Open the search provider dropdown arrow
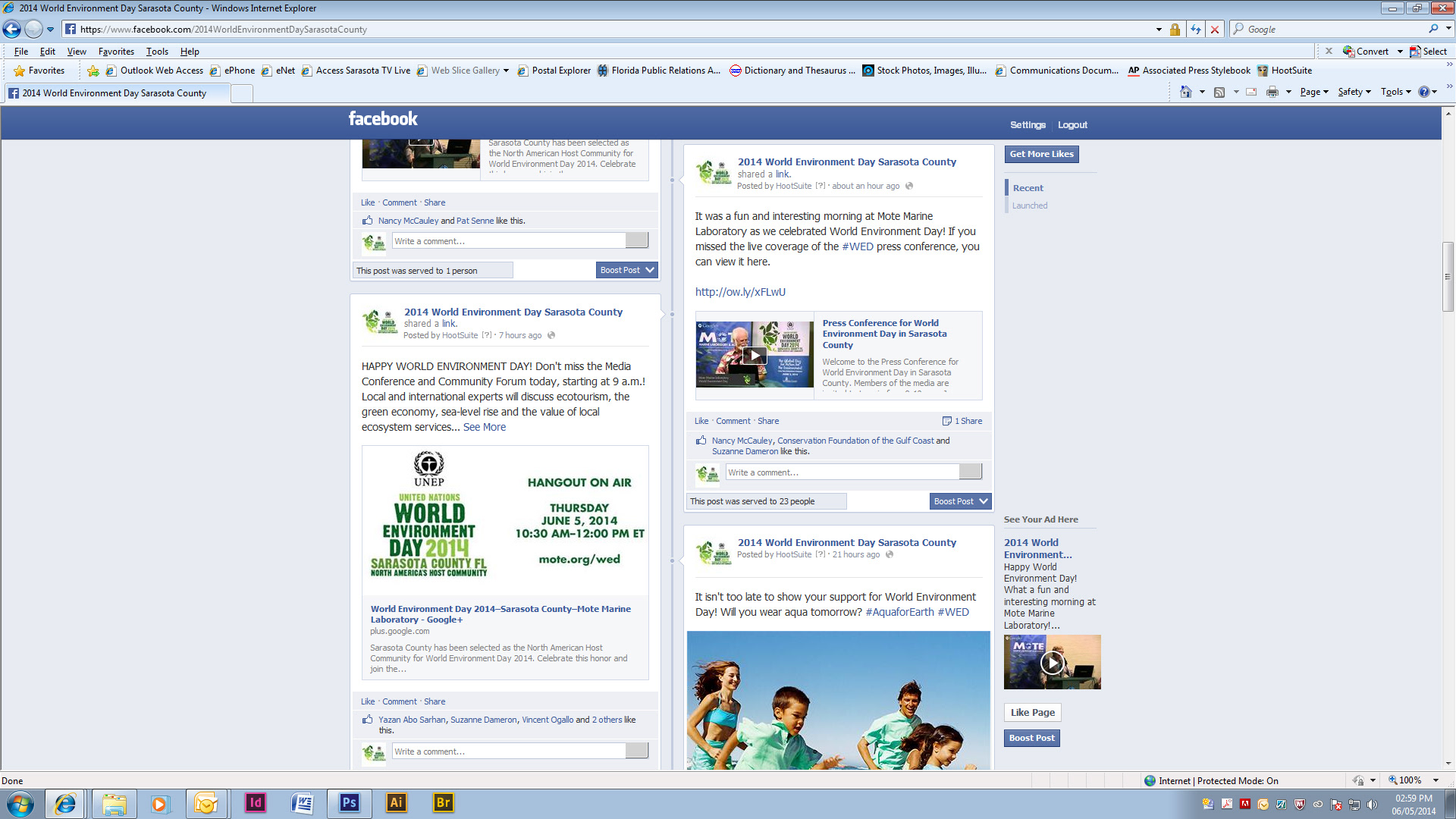This screenshot has height=819, width=1456. pyautogui.click(x=1448, y=29)
